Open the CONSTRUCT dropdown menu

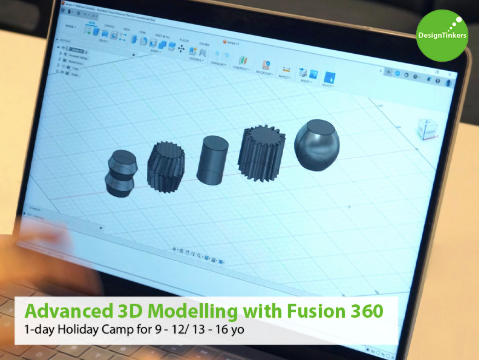[242, 69]
